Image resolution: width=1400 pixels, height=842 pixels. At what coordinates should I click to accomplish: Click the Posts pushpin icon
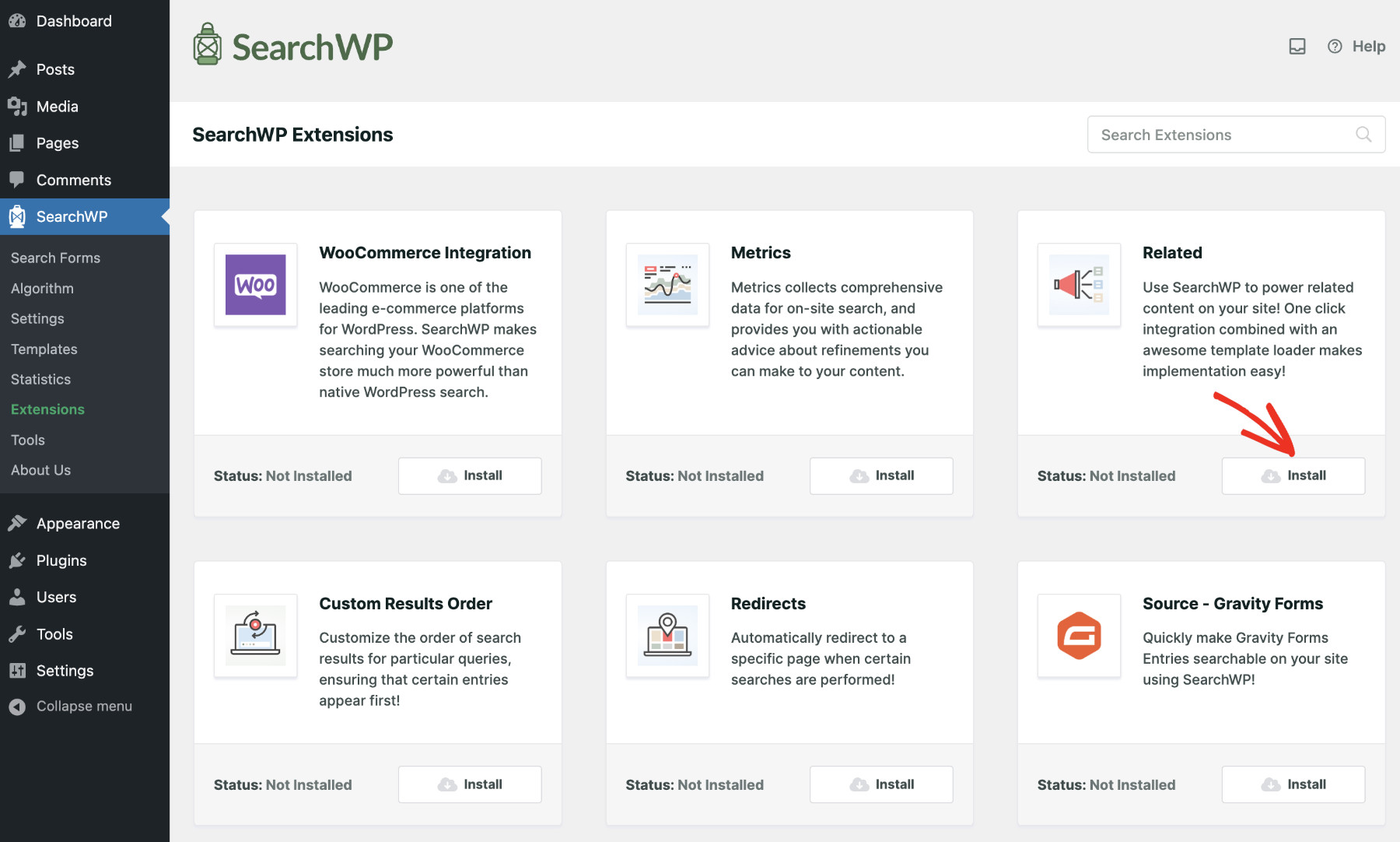coord(17,69)
